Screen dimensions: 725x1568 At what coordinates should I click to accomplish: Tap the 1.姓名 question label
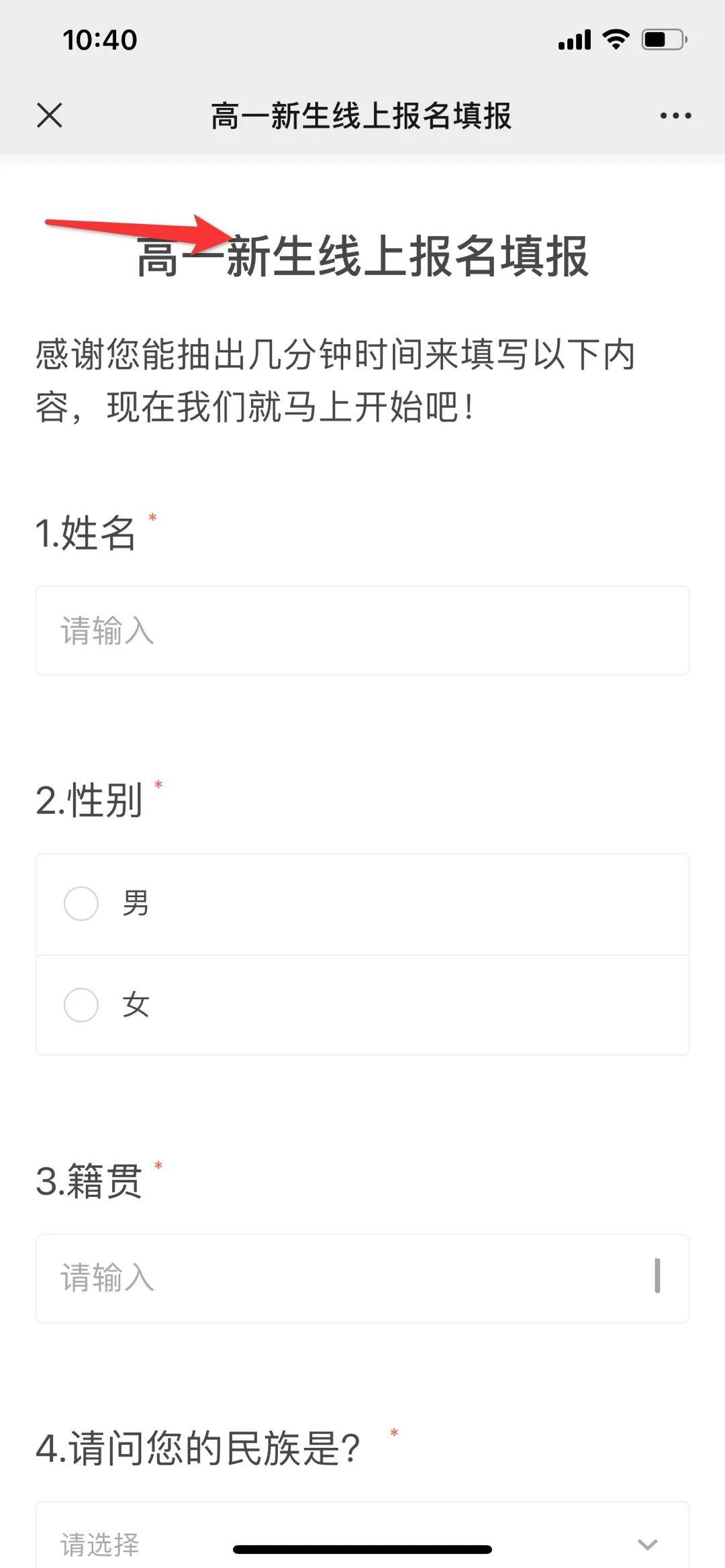click(86, 533)
